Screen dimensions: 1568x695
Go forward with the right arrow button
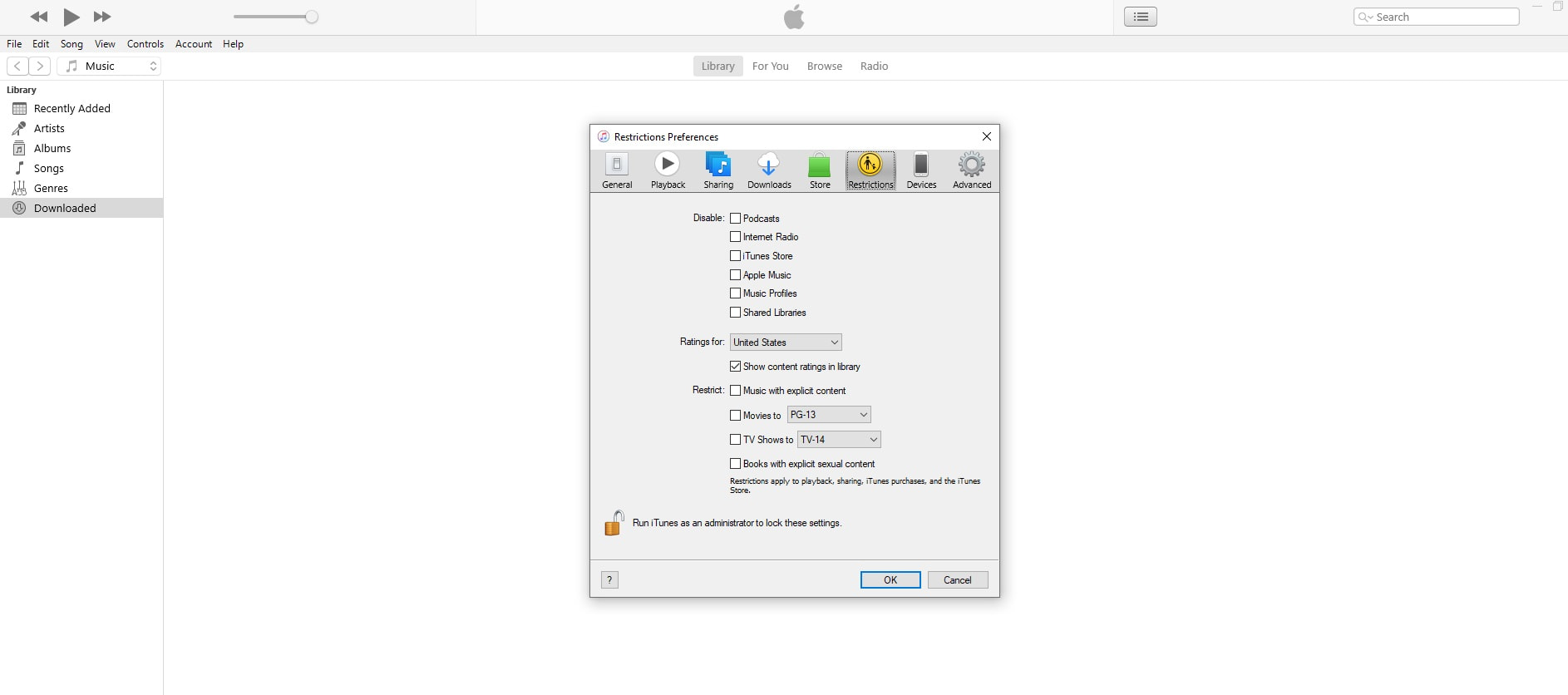click(40, 66)
